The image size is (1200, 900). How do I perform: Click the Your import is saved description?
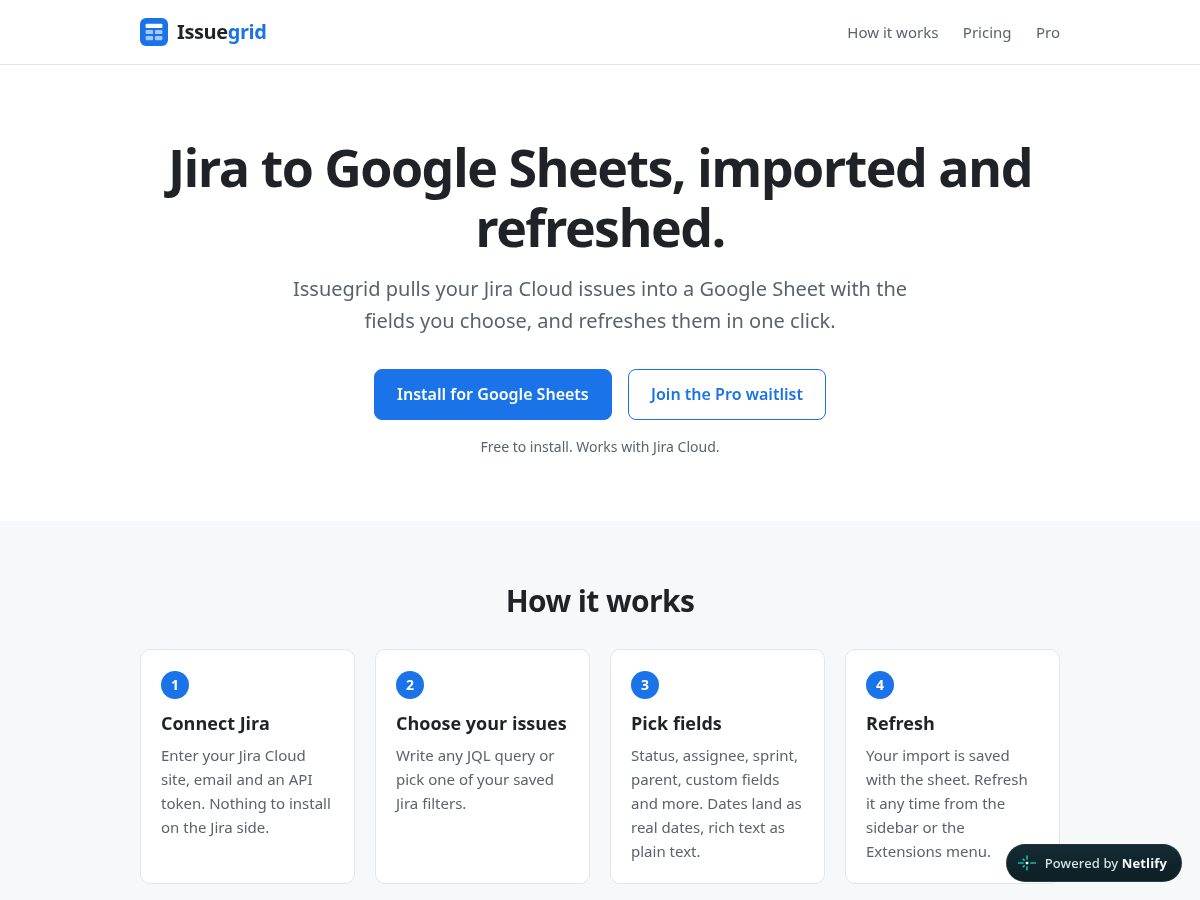947,804
